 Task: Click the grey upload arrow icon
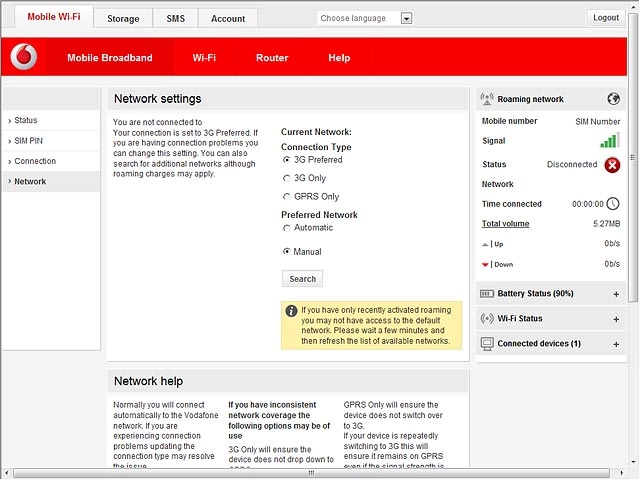(x=485, y=244)
